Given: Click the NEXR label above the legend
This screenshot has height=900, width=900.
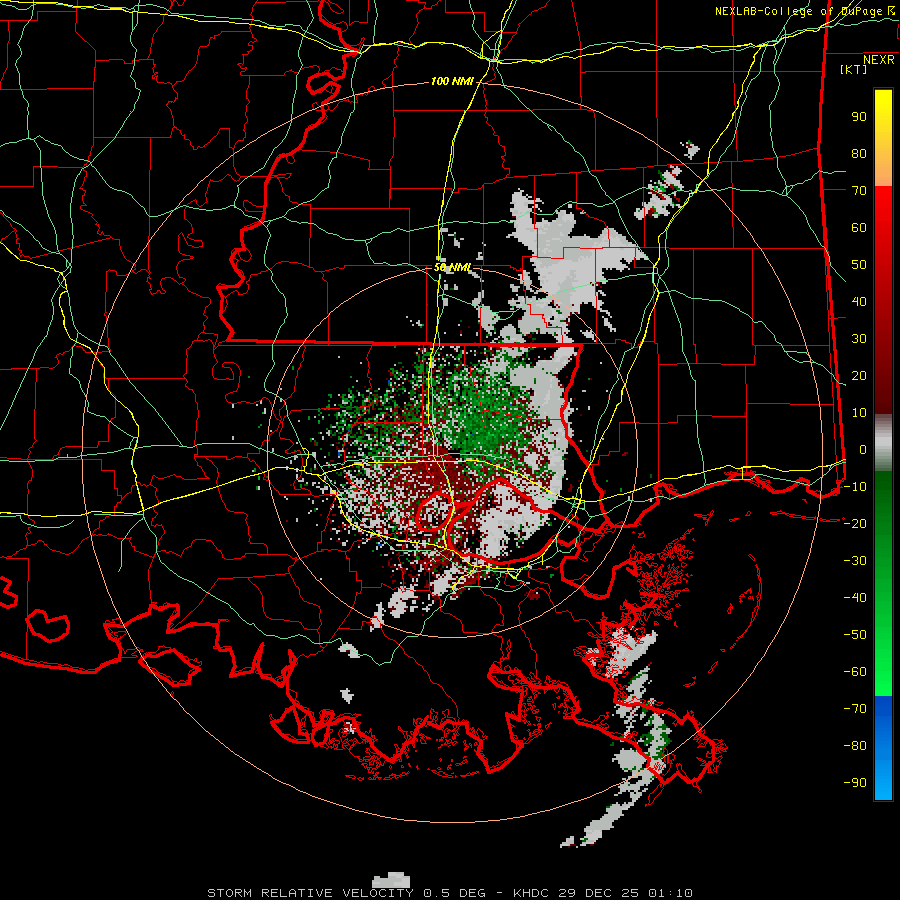Looking at the screenshot, I should [879, 60].
